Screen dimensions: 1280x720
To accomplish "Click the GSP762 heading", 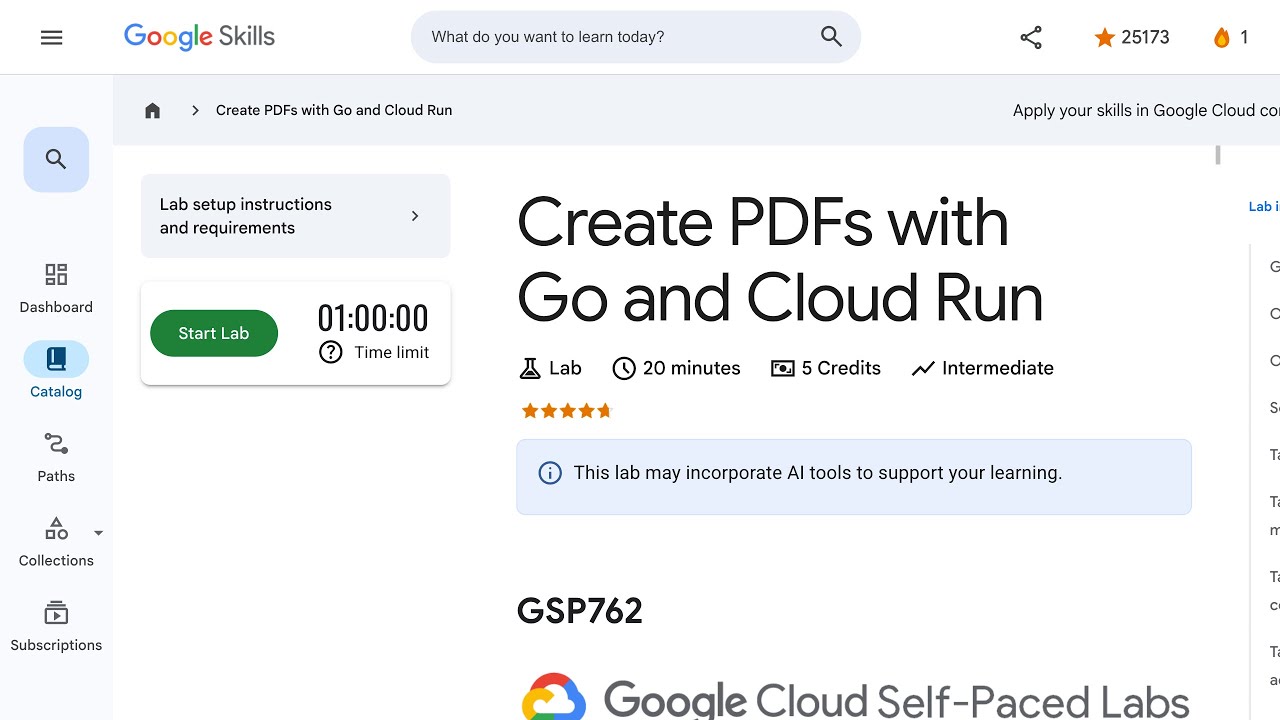I will [580, 610].
